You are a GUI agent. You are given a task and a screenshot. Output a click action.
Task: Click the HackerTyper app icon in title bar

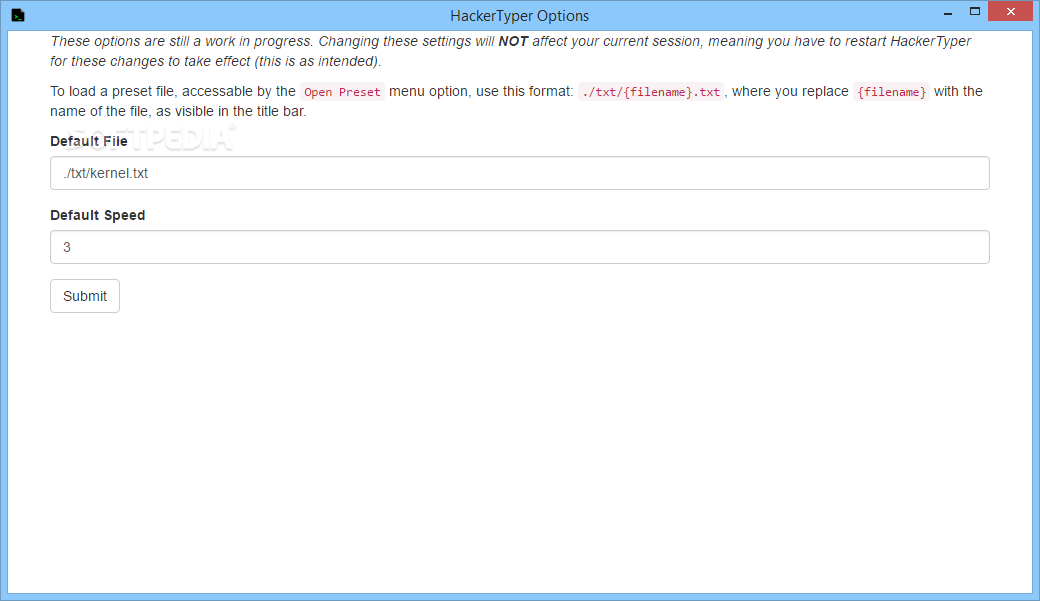tap(18, 15)
